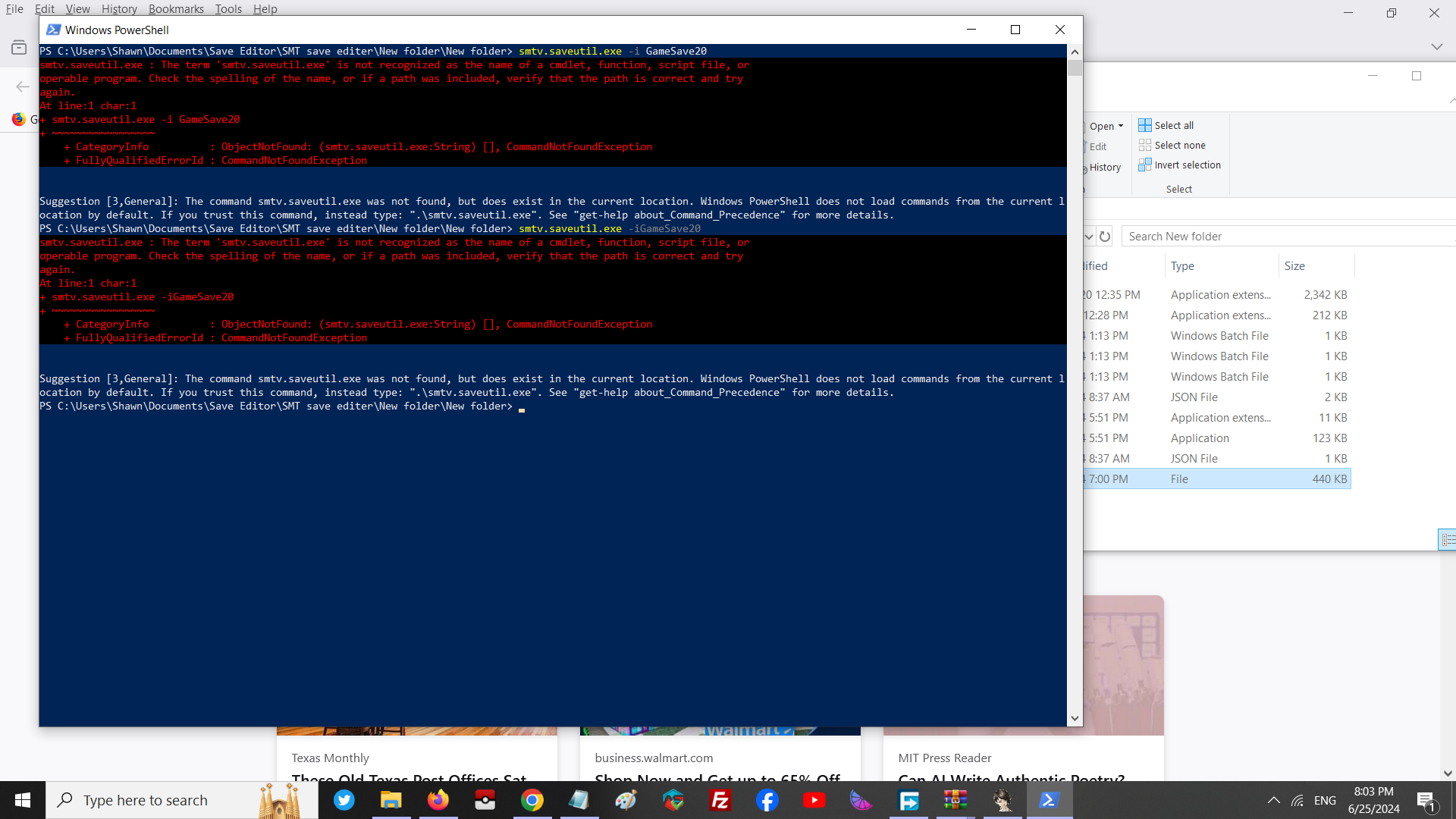Click PowerShell window title bar icon
This screenshot has width=1456, height=819.
pos(53,30)
